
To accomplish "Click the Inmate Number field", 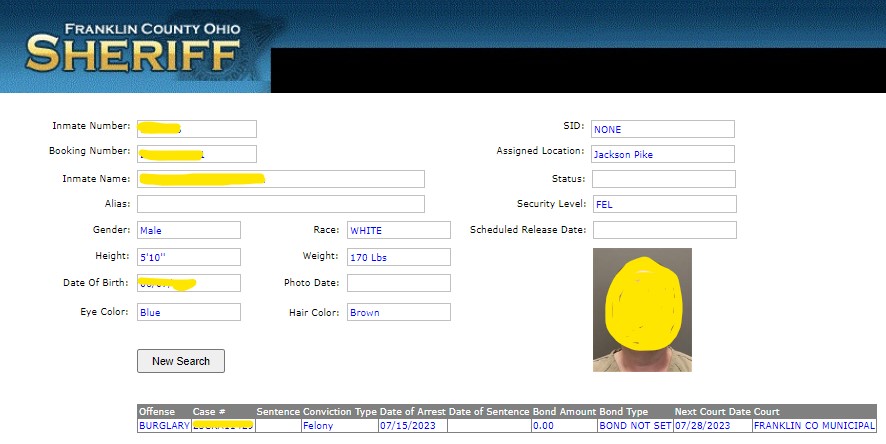I will 197,129.
